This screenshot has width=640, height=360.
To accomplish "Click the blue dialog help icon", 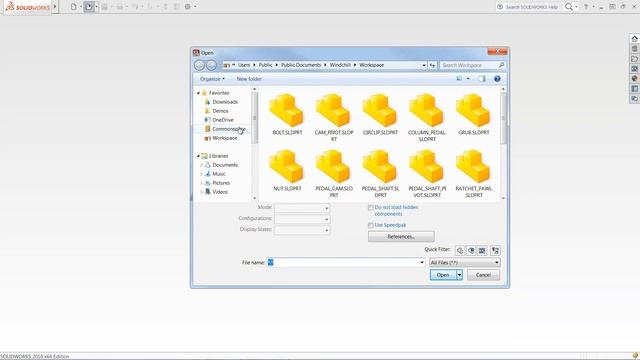I will tap(497, 79).
